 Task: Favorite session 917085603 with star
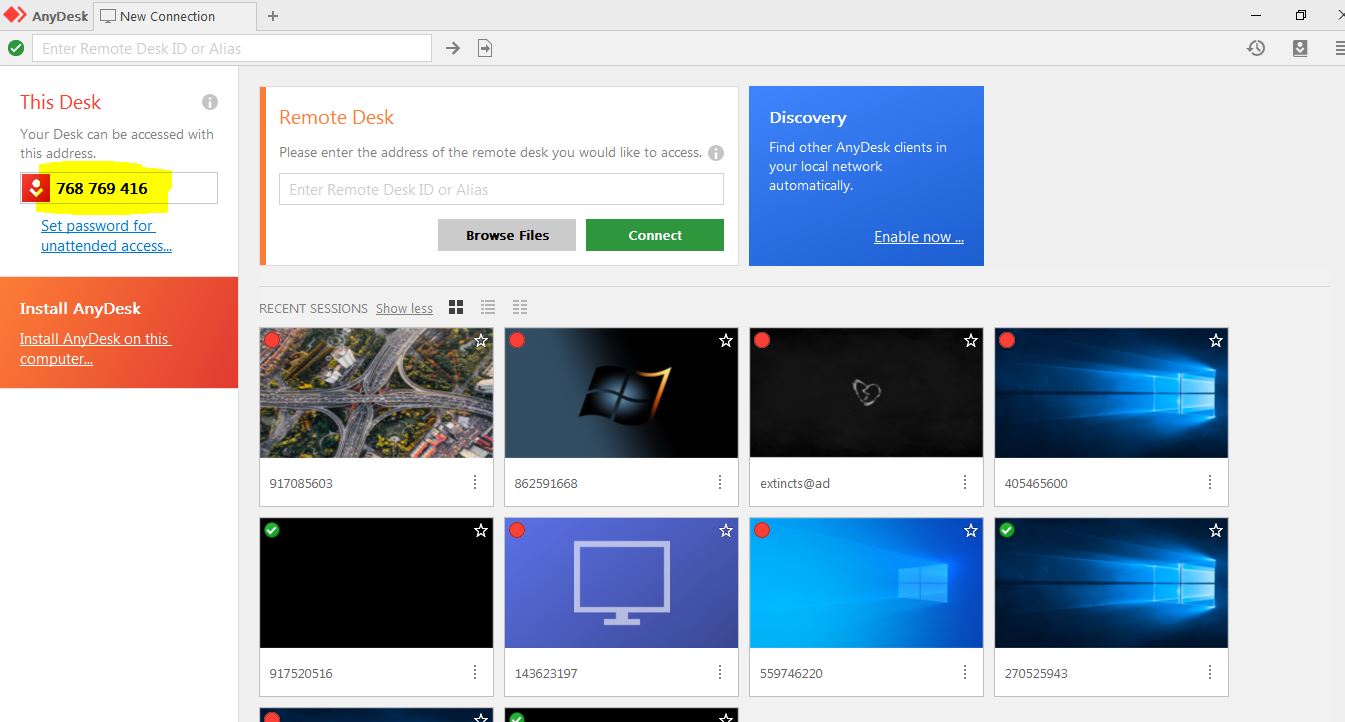tap(481, 341)
